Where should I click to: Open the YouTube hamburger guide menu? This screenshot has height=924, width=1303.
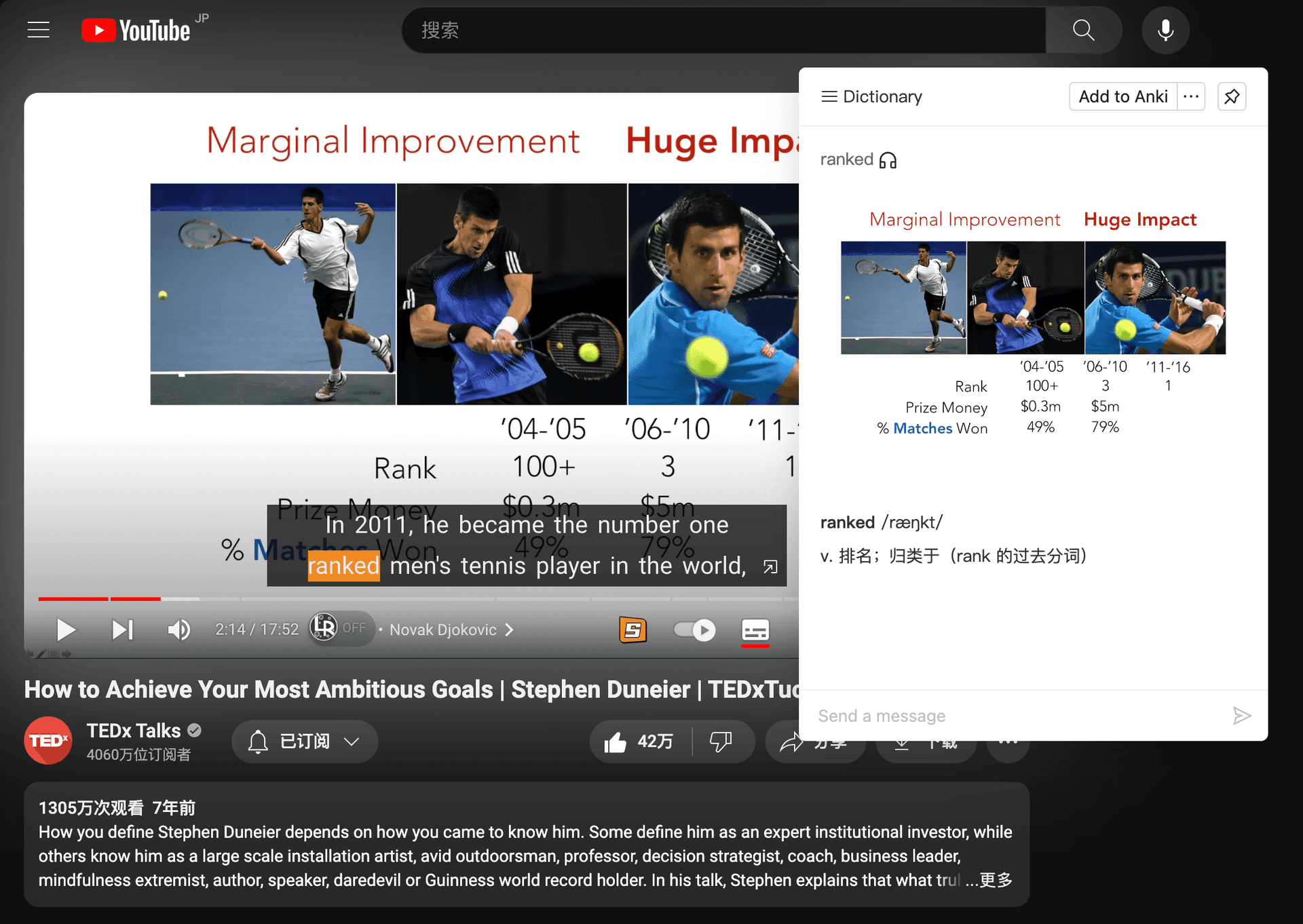pyautogui.click(x=39, y=31)
